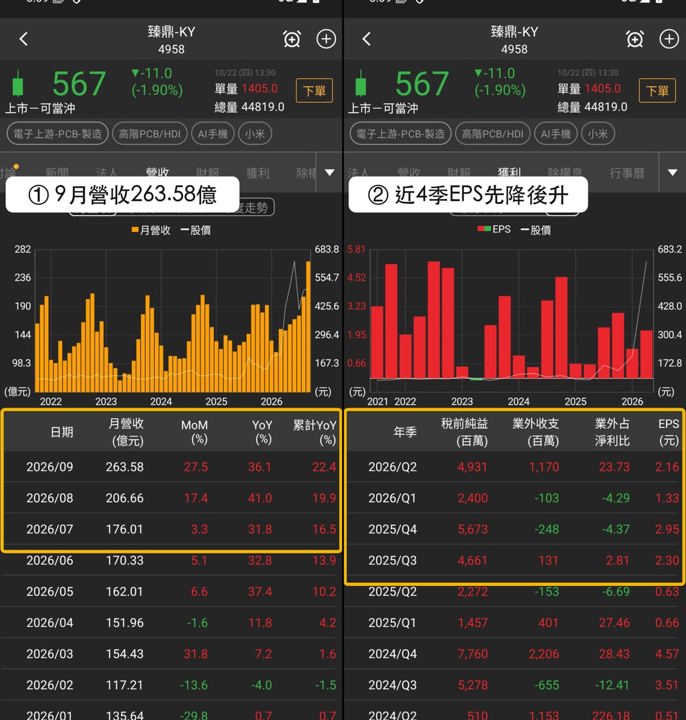Add stock to watchlist in right panel

[x=669, y=39]
